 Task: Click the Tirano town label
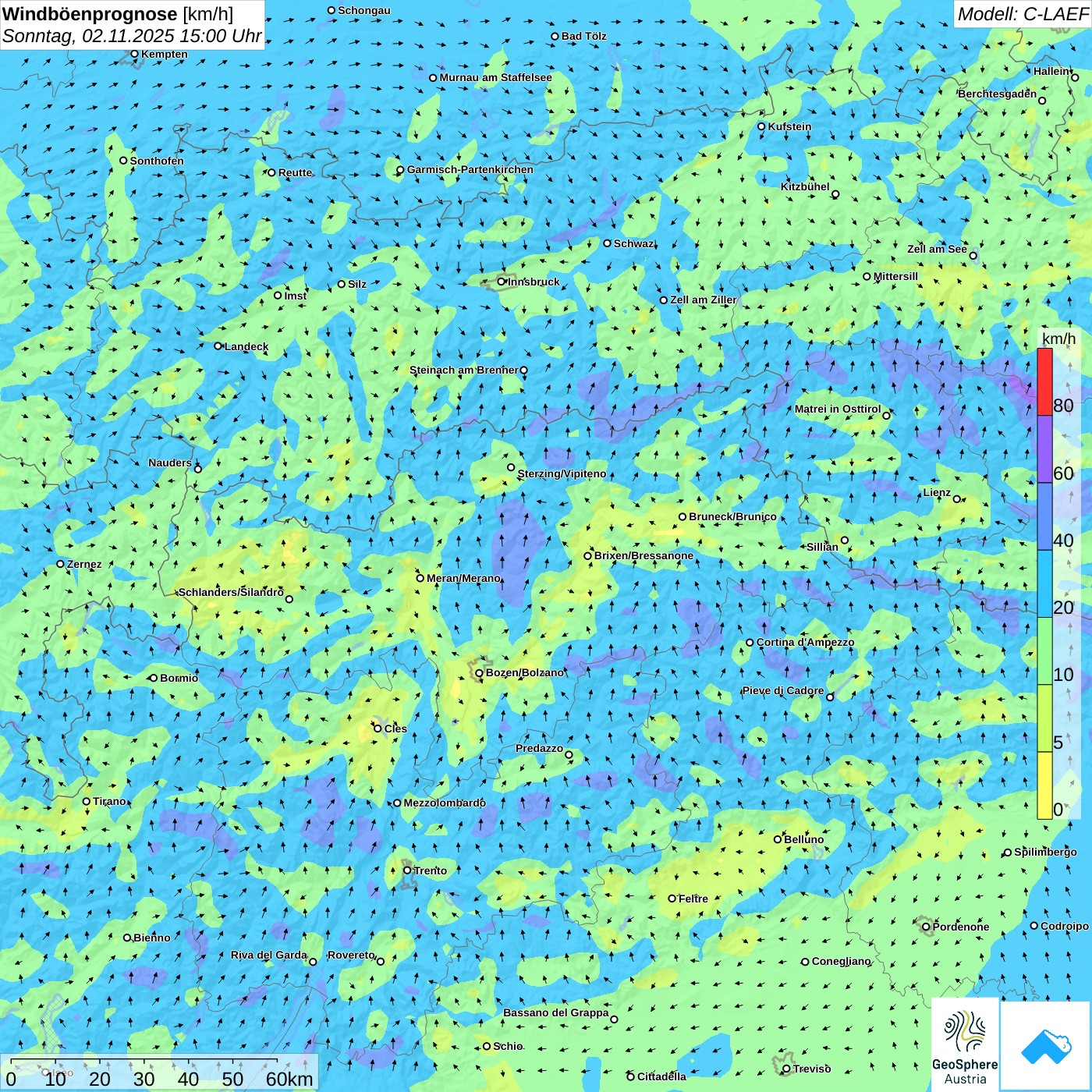click(109, 801)
